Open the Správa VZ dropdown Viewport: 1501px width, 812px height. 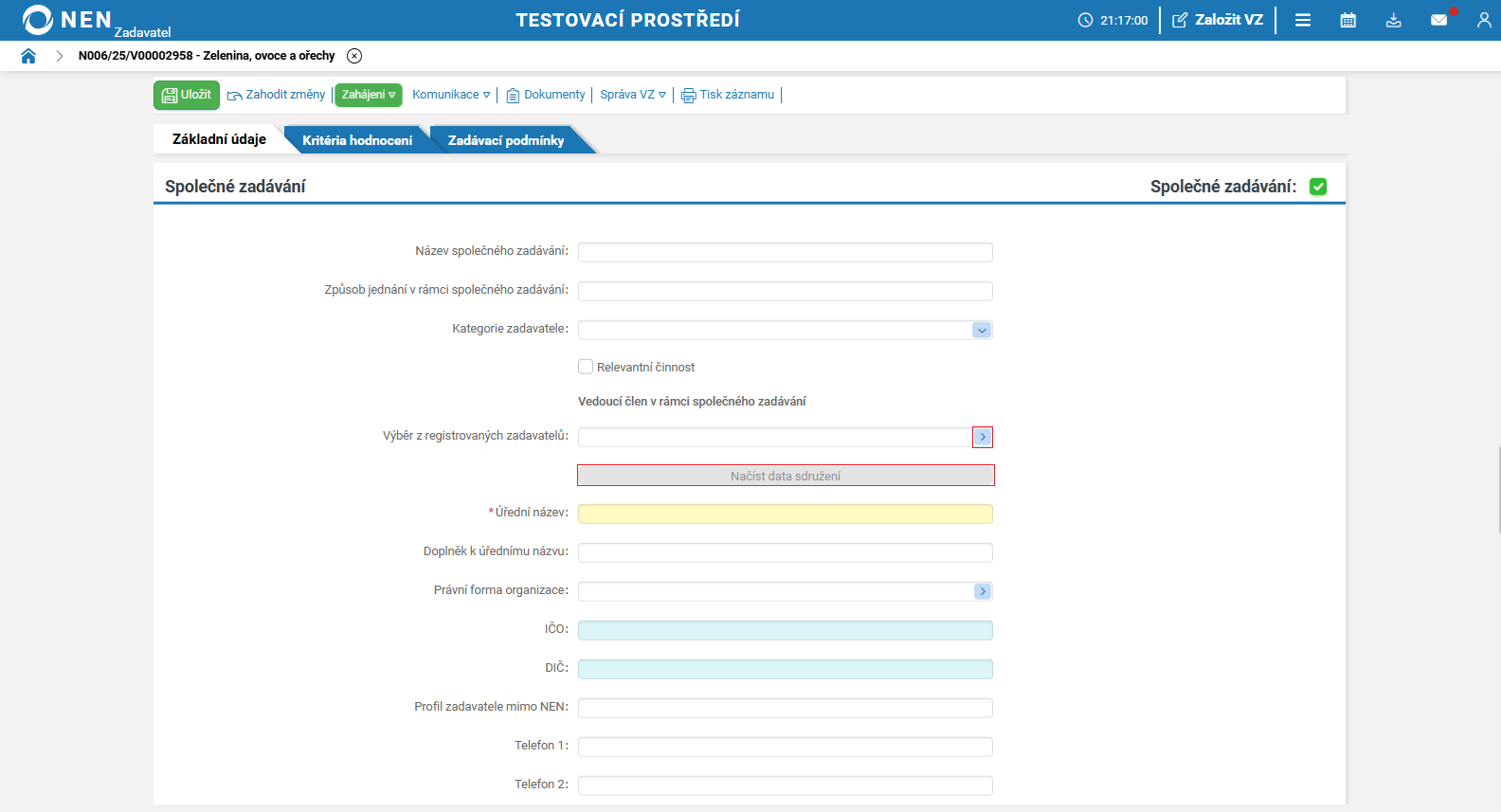[x=632, y=95]
